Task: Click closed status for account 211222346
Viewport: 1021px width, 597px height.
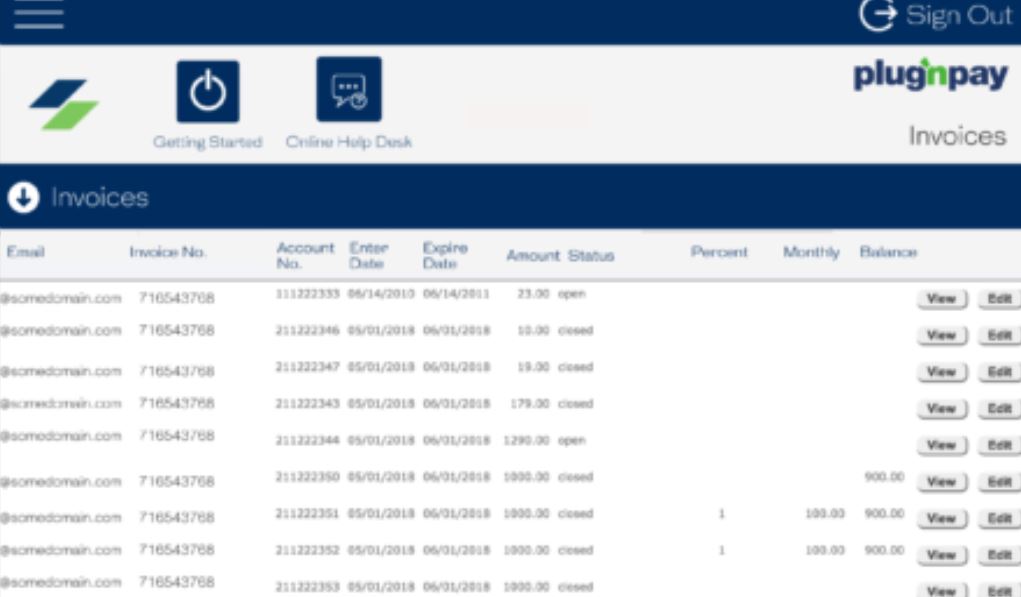Action: (x=576, y=330)
